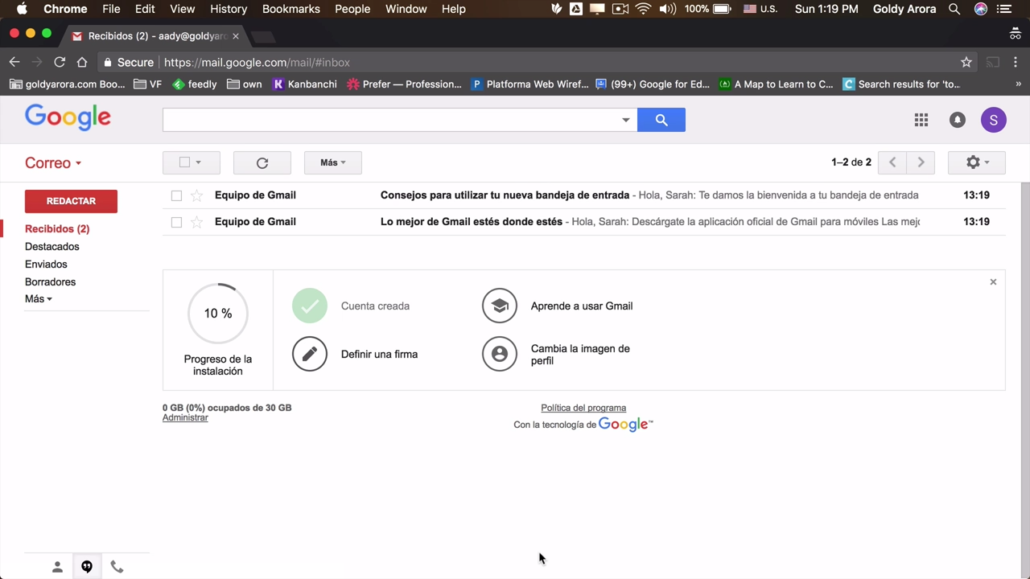The width and height of the screenshot is (1030, 579).
Task: Open Hangouts conversations icon
Action: click(87, 567)
